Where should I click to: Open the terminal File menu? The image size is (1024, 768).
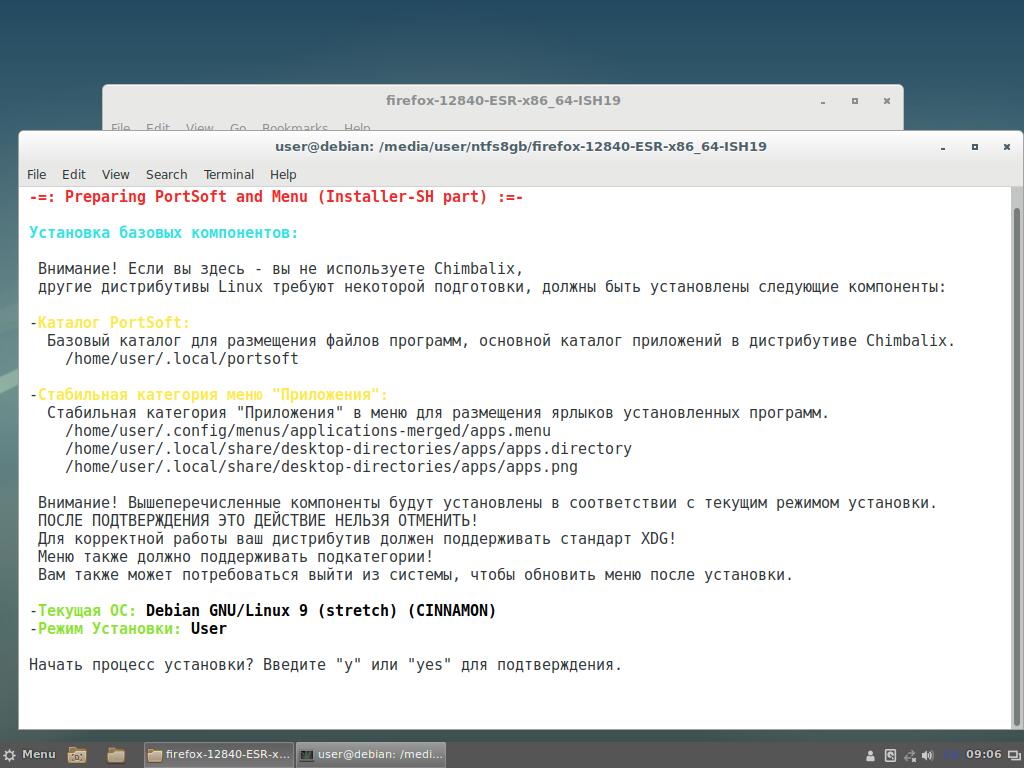coord(37,174)
